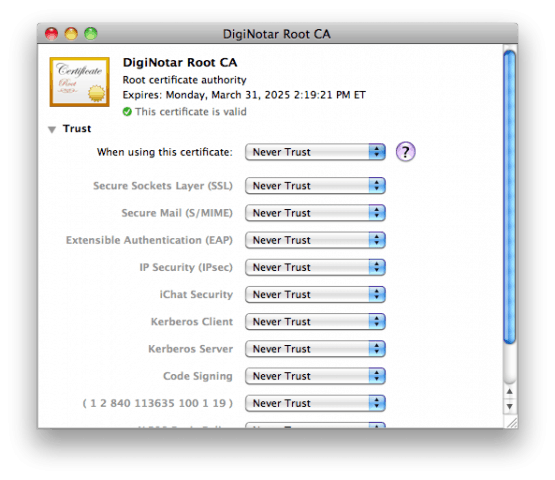The image size is (555, 480).
Task: Open the Secure Sockets Layer (SSL) trust dropdown
Action: tap(315, 185)
